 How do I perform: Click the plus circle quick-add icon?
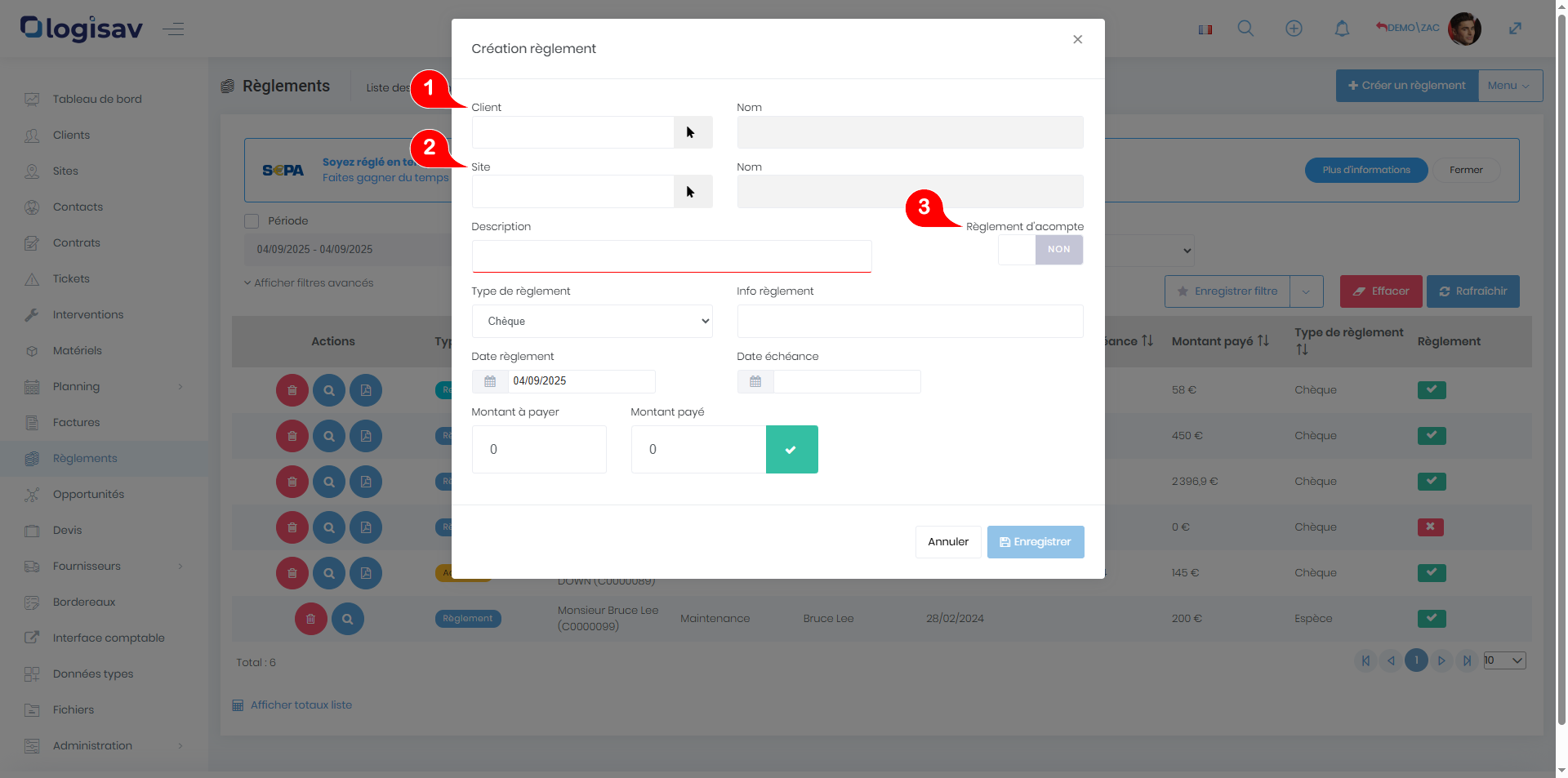[1294, 29]
